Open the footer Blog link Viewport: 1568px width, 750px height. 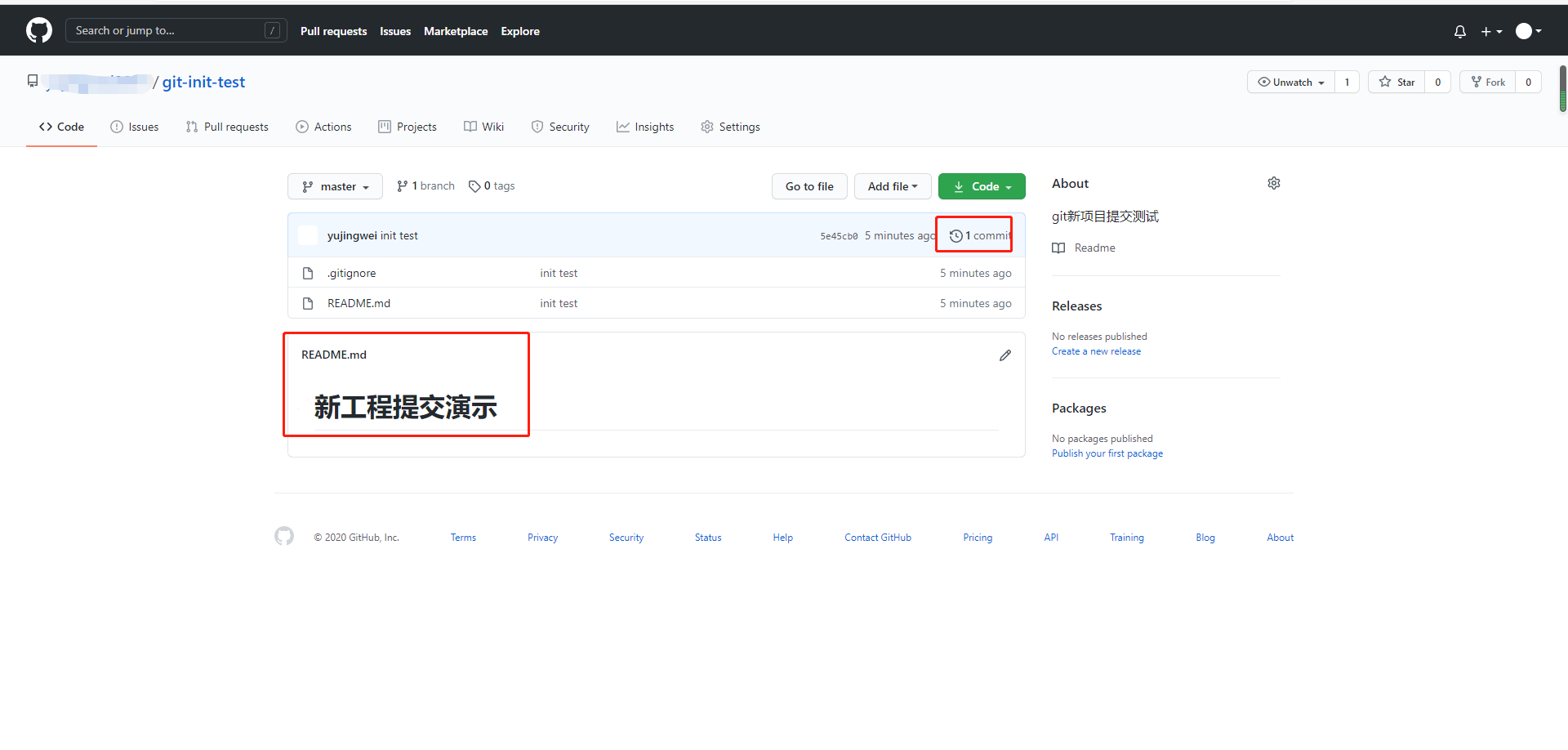(x=1205, y=538)
